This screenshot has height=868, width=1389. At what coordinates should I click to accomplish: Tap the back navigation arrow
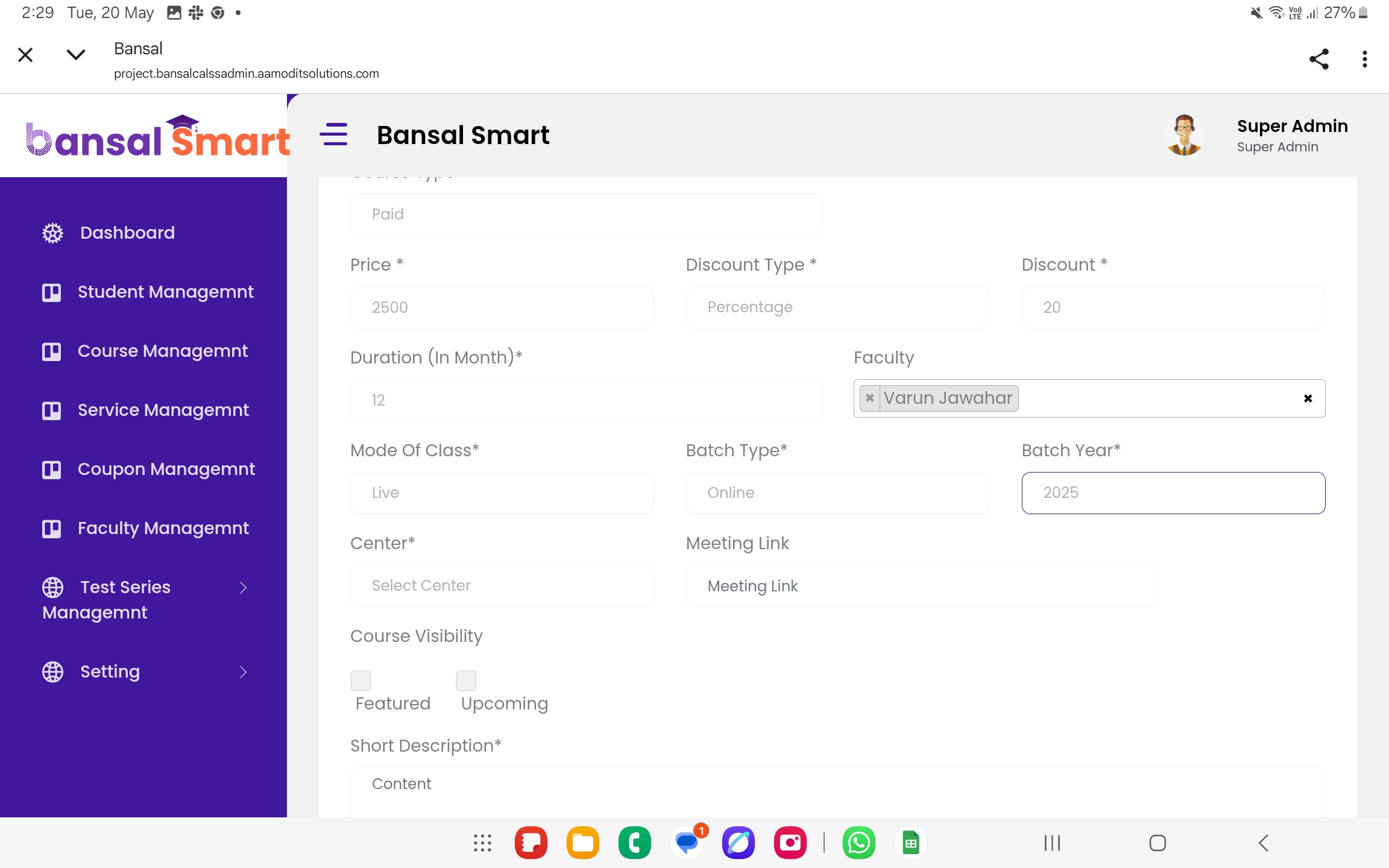1264,843
